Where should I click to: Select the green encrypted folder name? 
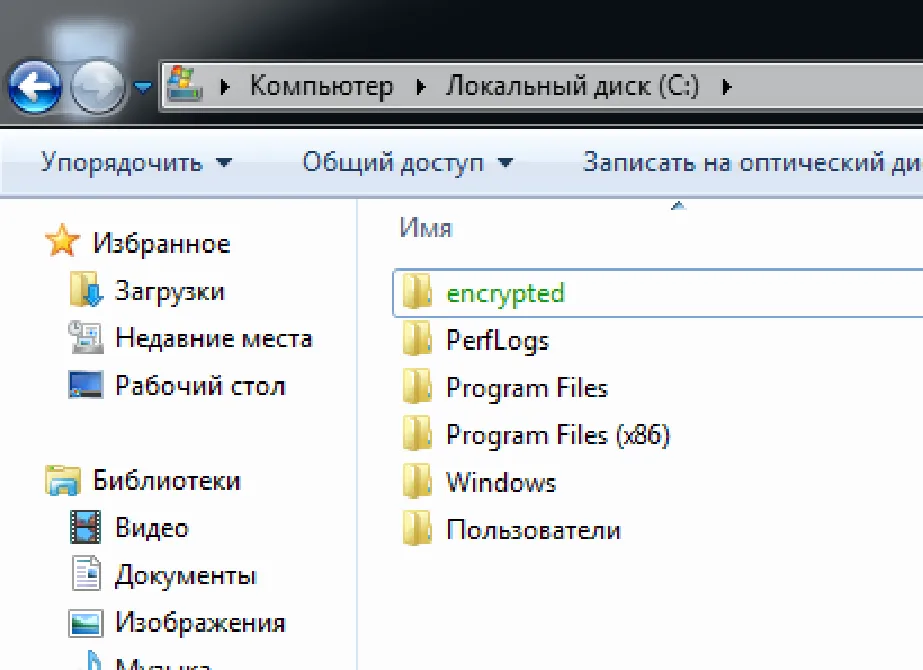(505, 294)
